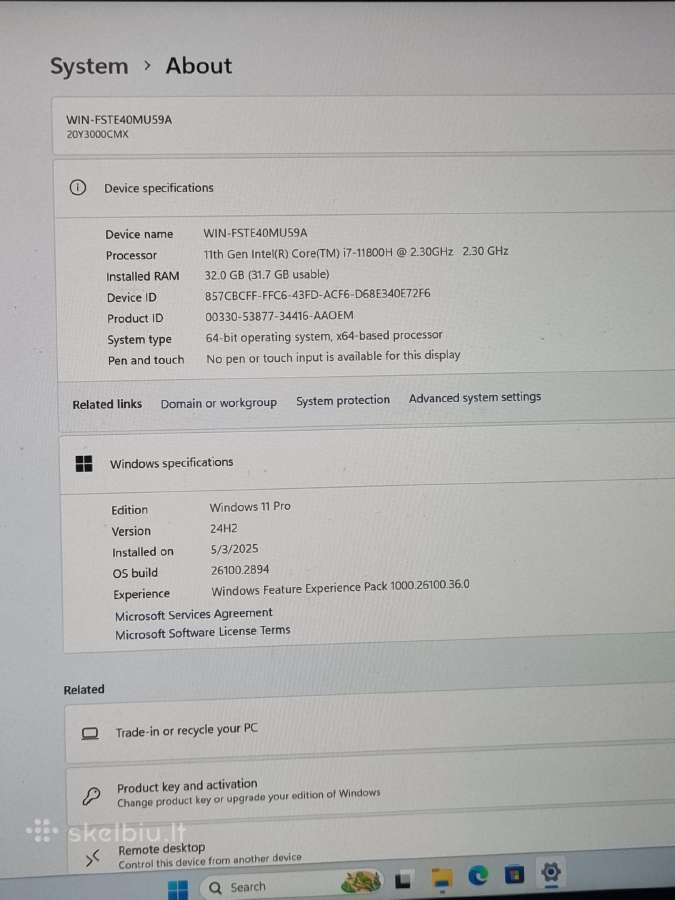Click the Related links label

click(107, 404)
